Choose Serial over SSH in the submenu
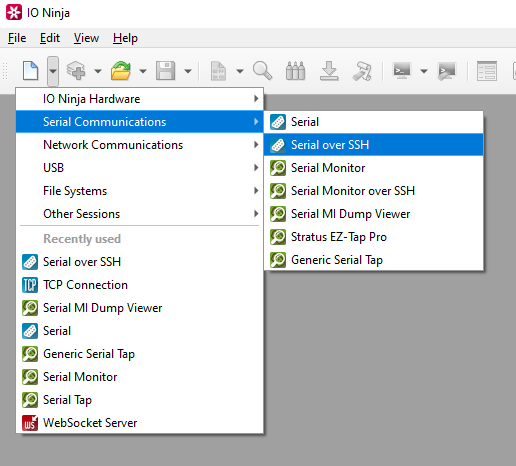 [374, 145]
